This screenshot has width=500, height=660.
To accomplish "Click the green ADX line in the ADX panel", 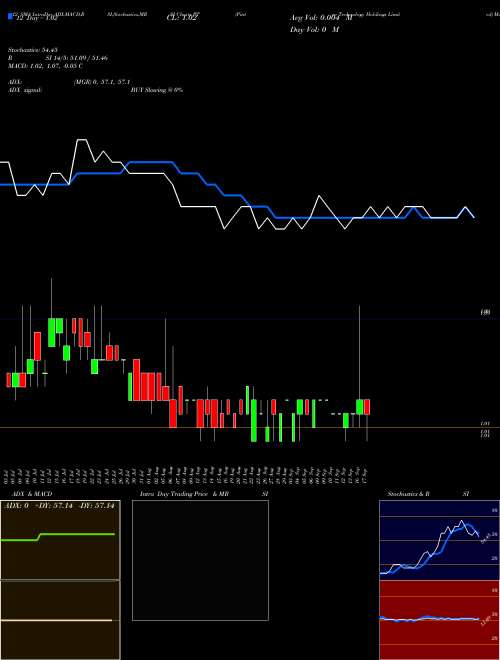I will pyautogui.click(x=58, y=536).
